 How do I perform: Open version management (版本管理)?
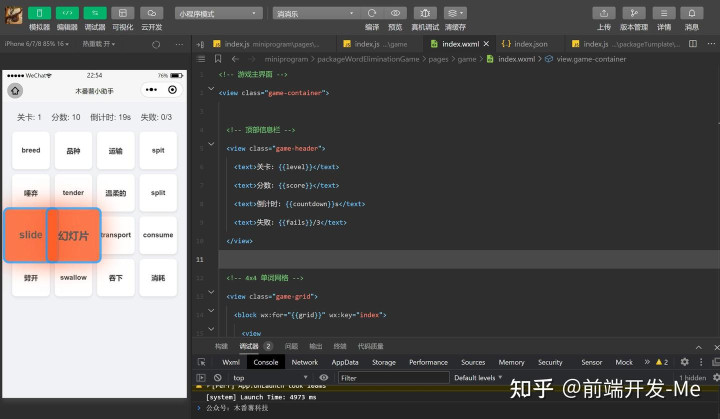click(634, 13)
